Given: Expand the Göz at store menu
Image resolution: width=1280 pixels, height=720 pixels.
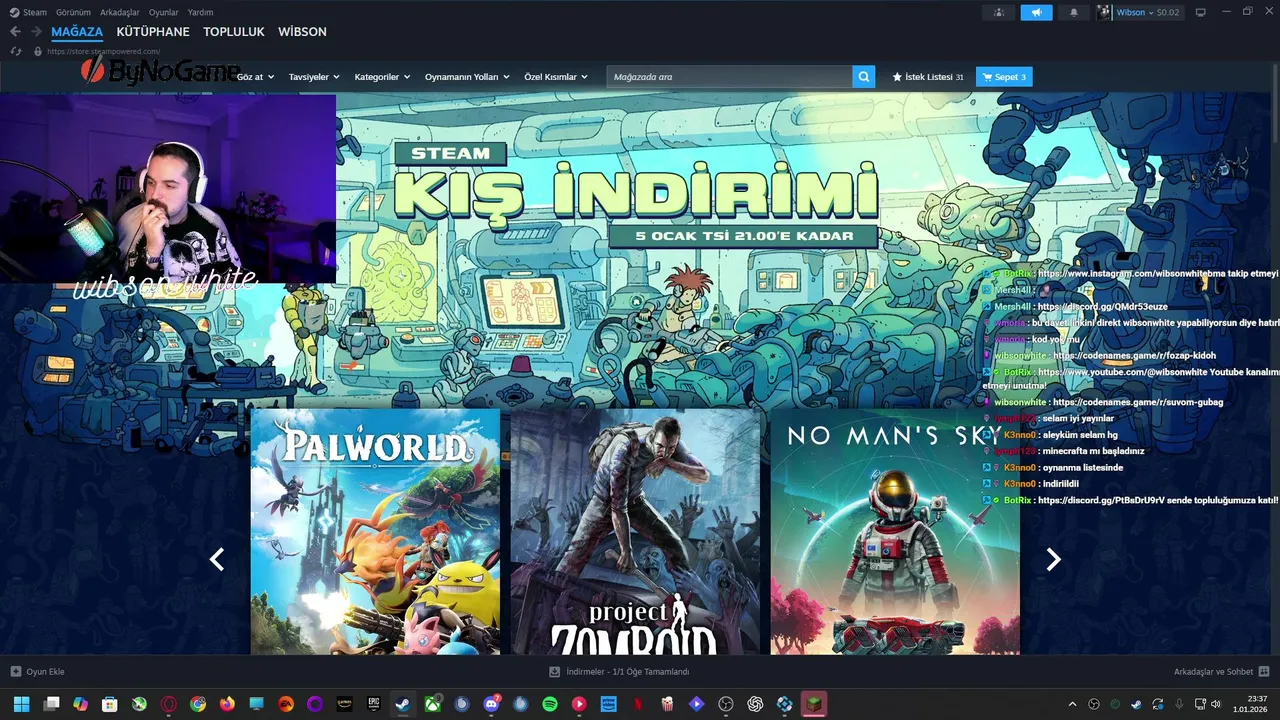Looking at the screenshot, I should 255,77.
